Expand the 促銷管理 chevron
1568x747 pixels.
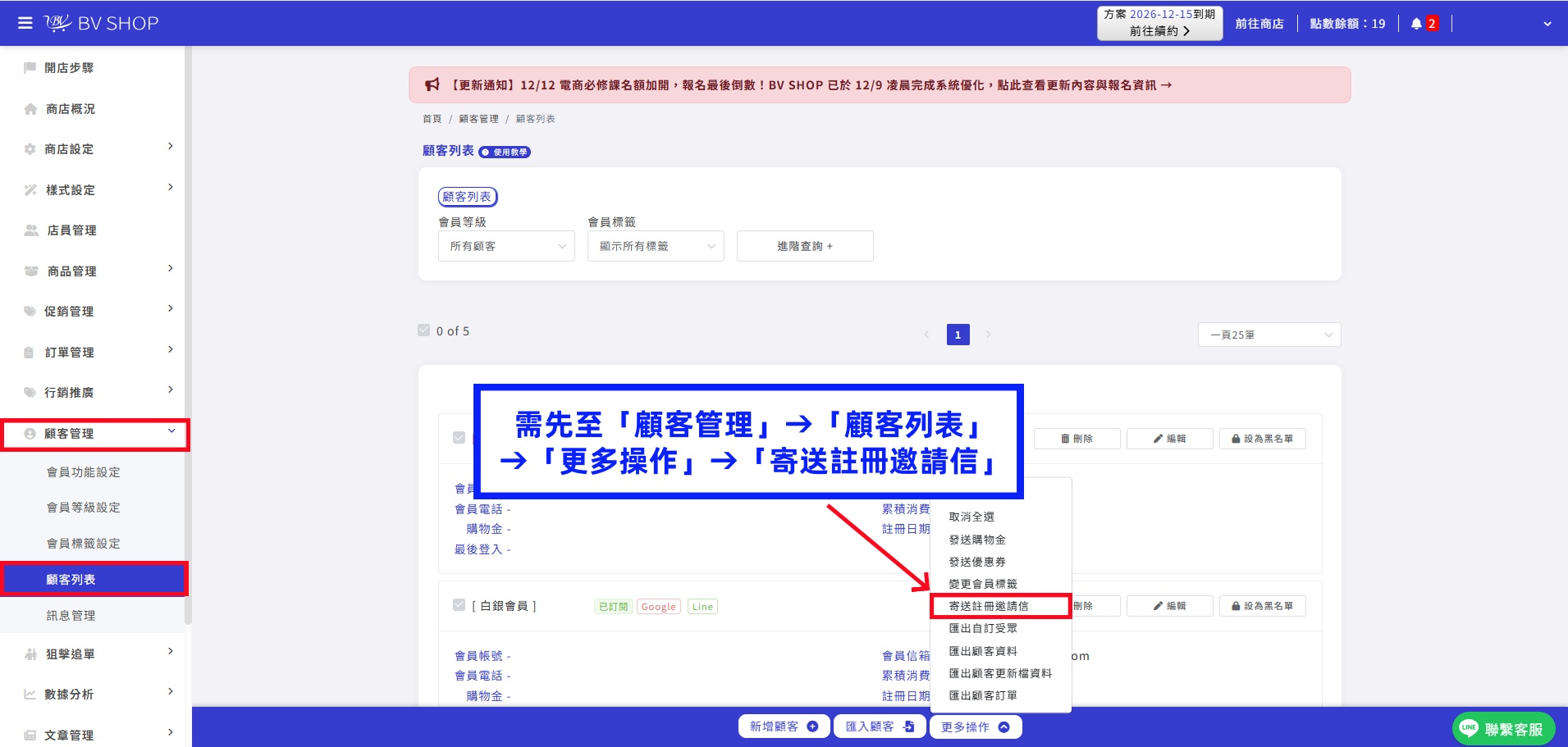(171, 308)
